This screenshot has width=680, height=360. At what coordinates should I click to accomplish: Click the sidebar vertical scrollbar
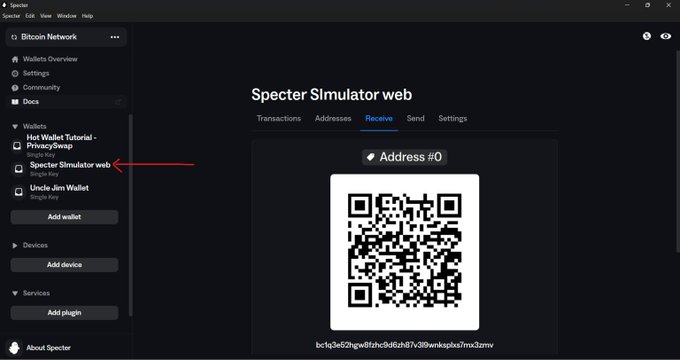(x=131, y=215)
